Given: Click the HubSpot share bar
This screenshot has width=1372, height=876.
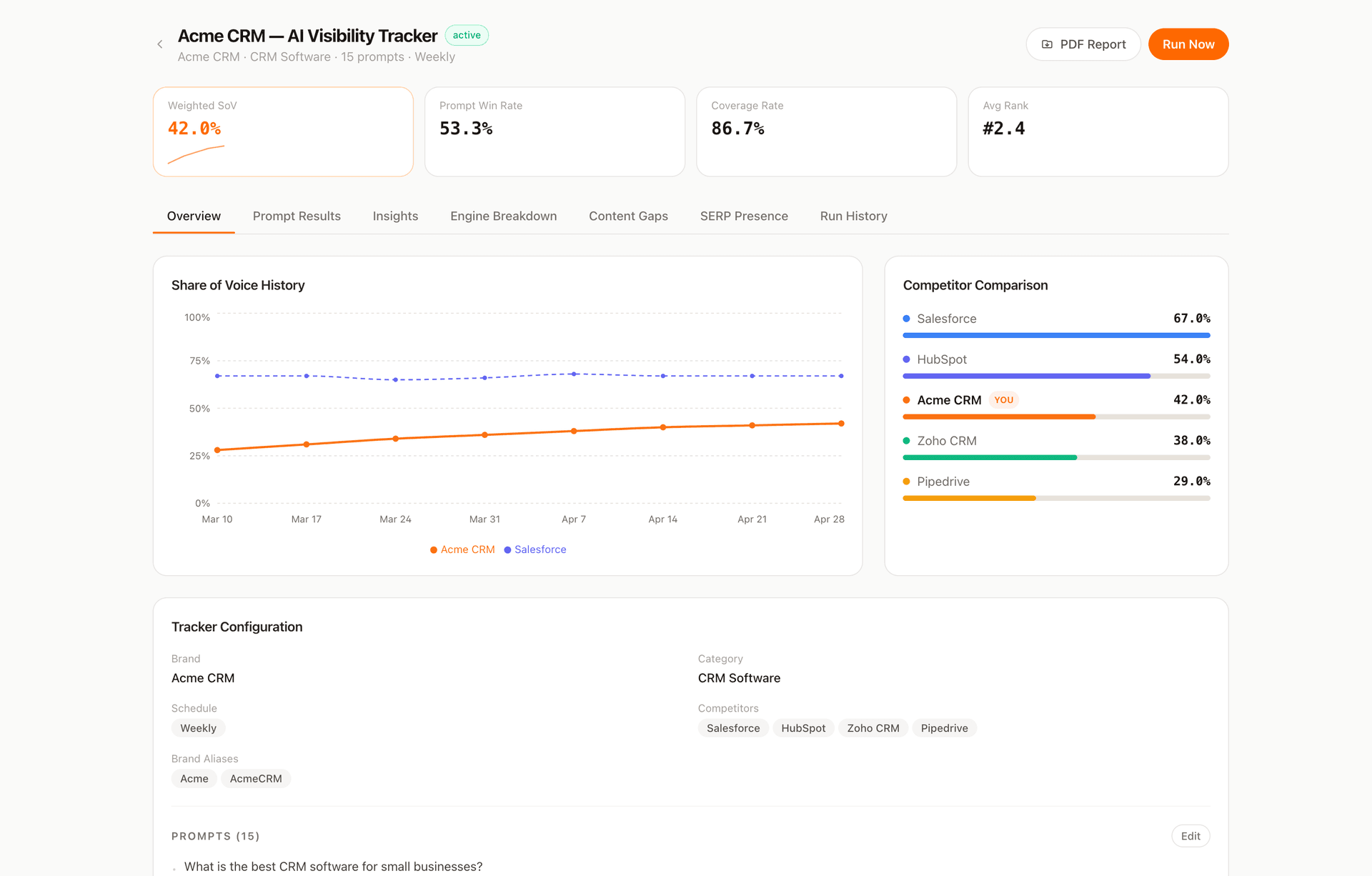Looking at the screenshot, I should 1056,376.
